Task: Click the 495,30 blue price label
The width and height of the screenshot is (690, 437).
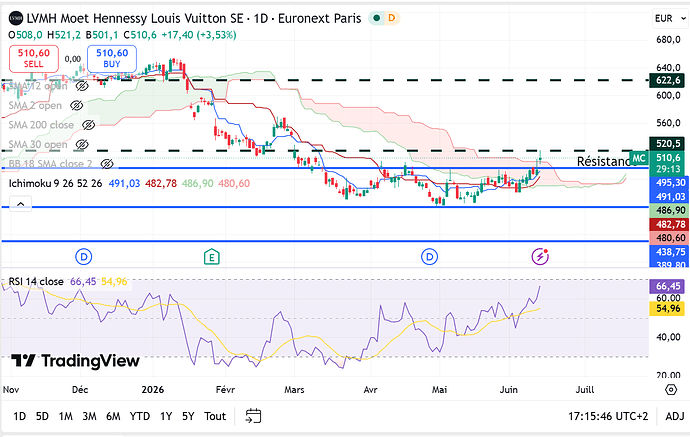Action: 670,183
